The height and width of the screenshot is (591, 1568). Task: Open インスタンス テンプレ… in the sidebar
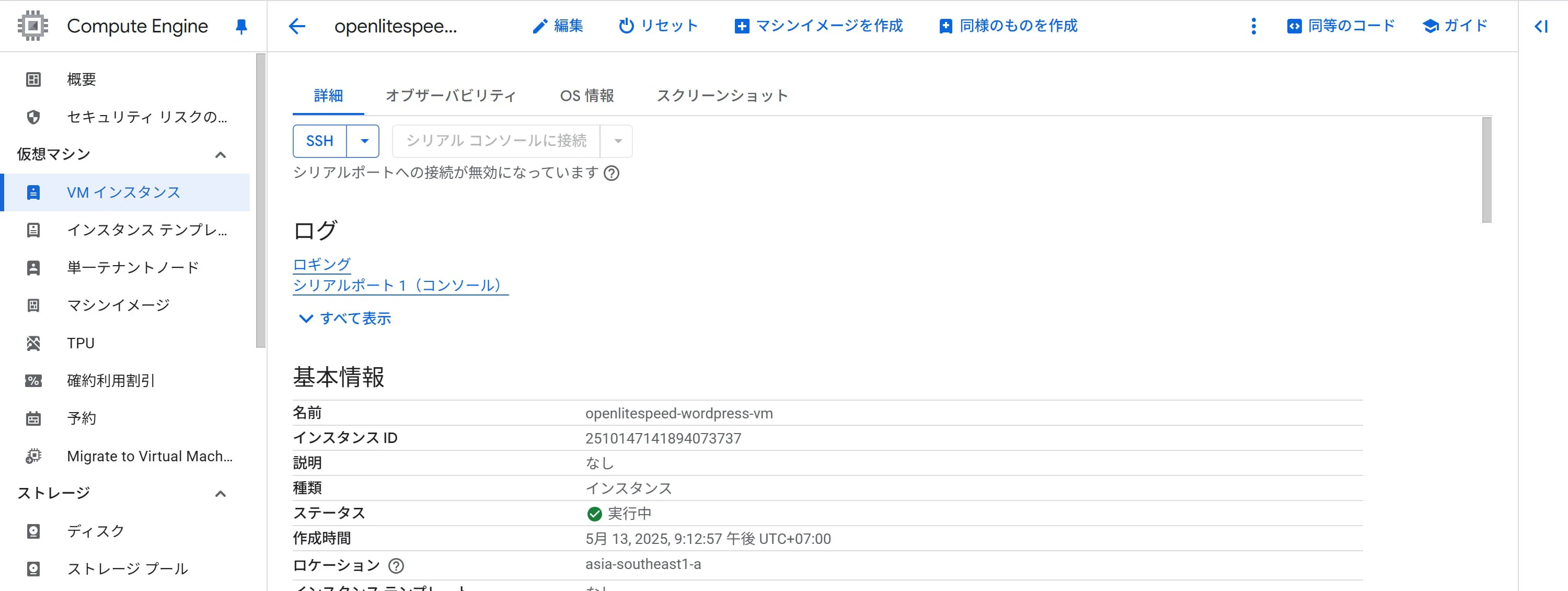147,230
